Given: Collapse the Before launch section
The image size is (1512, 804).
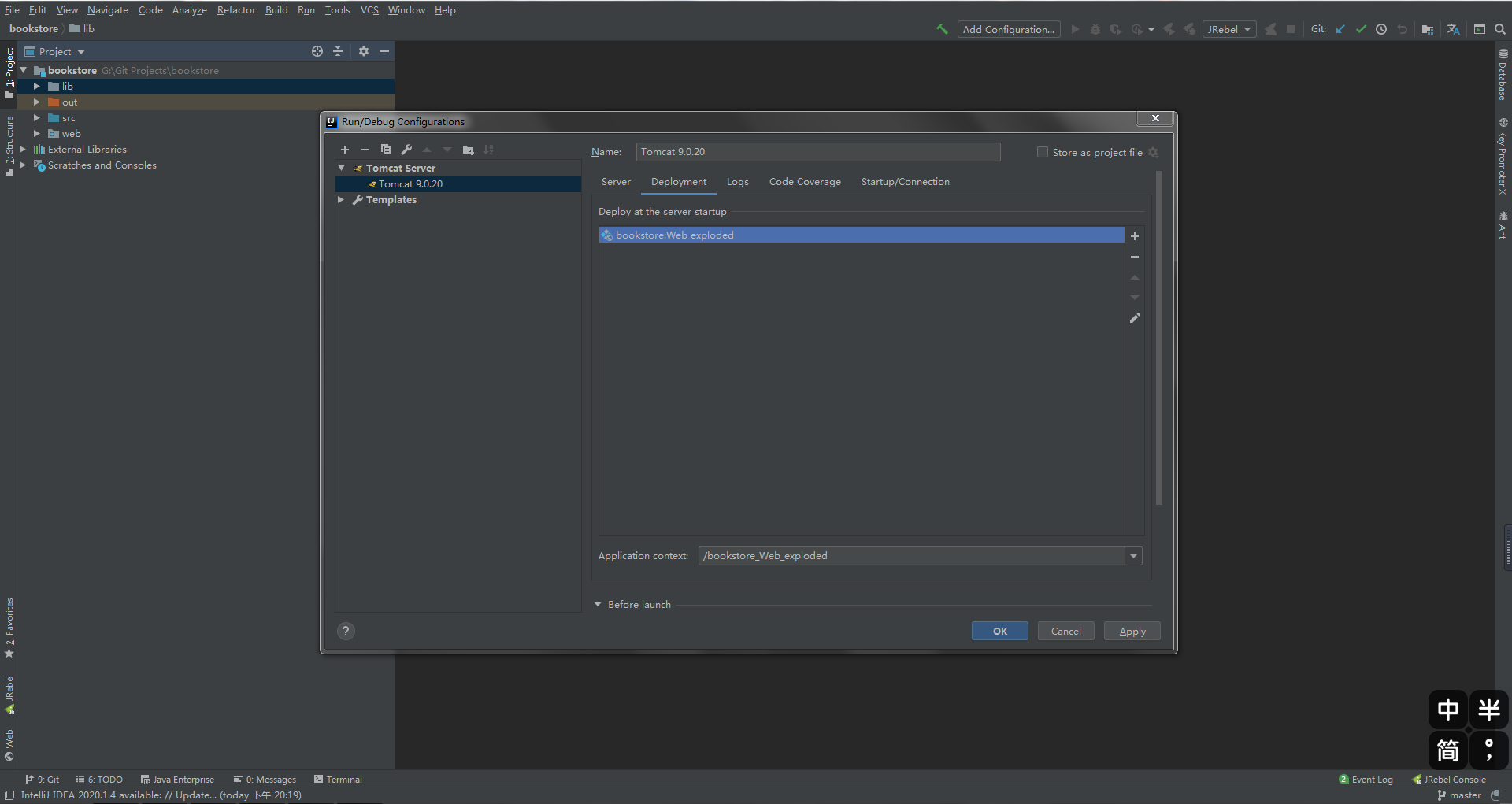Looking at the screenshot, I should click(598, 605).
